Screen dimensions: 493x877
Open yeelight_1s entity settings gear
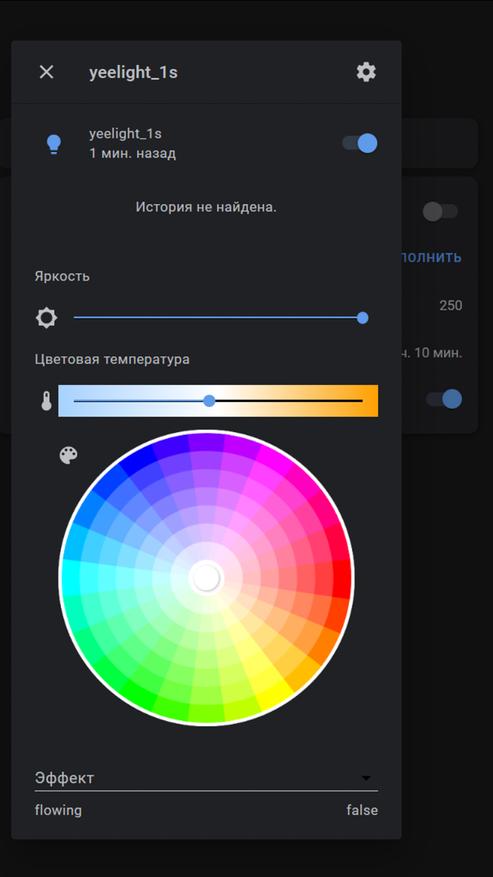(x=366, y=72)
